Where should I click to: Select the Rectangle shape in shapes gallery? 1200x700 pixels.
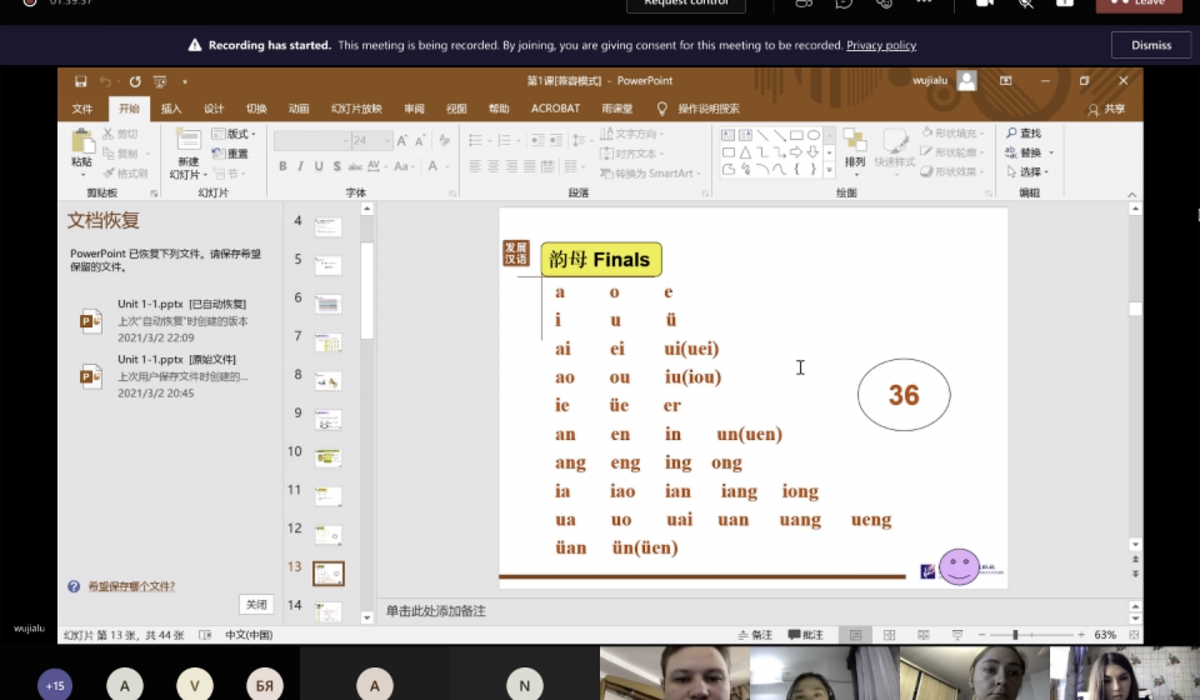coord(797,135)
